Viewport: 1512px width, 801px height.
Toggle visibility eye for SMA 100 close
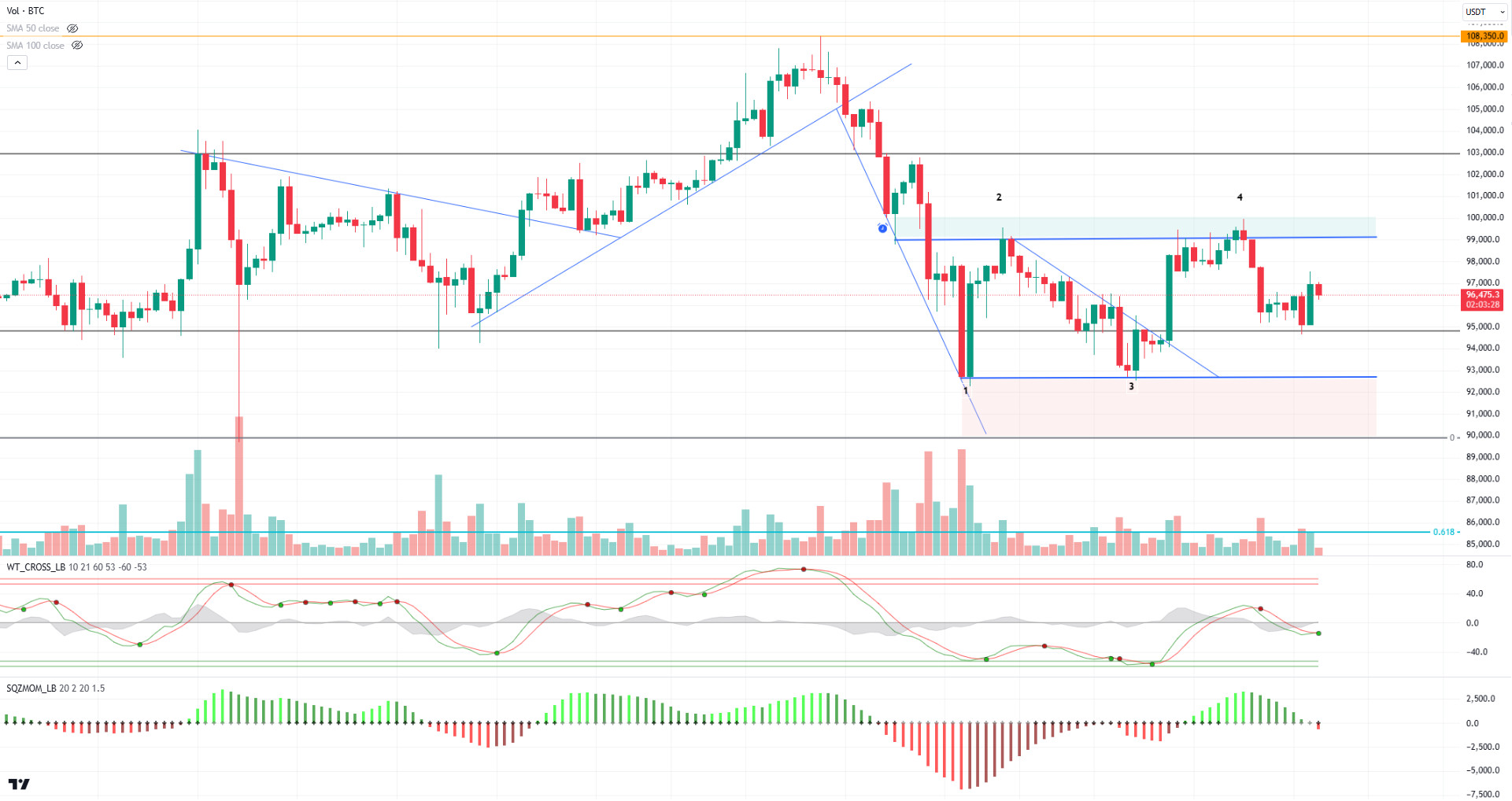click(77, 46)
